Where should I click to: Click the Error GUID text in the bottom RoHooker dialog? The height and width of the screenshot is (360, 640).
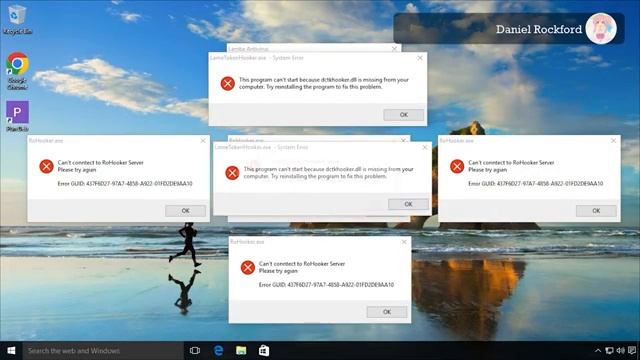tap(326, 284)
